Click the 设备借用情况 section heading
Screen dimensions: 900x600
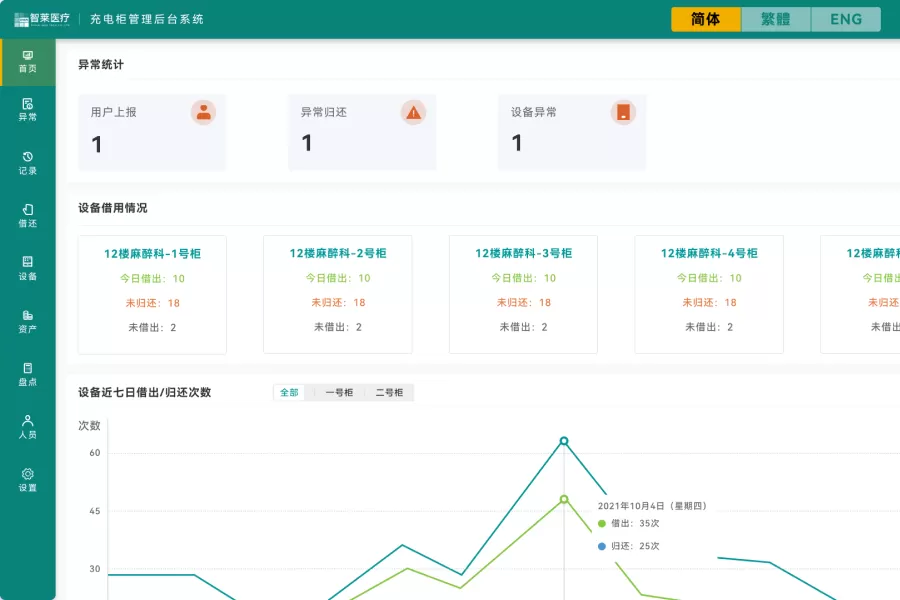pos(113,208)
